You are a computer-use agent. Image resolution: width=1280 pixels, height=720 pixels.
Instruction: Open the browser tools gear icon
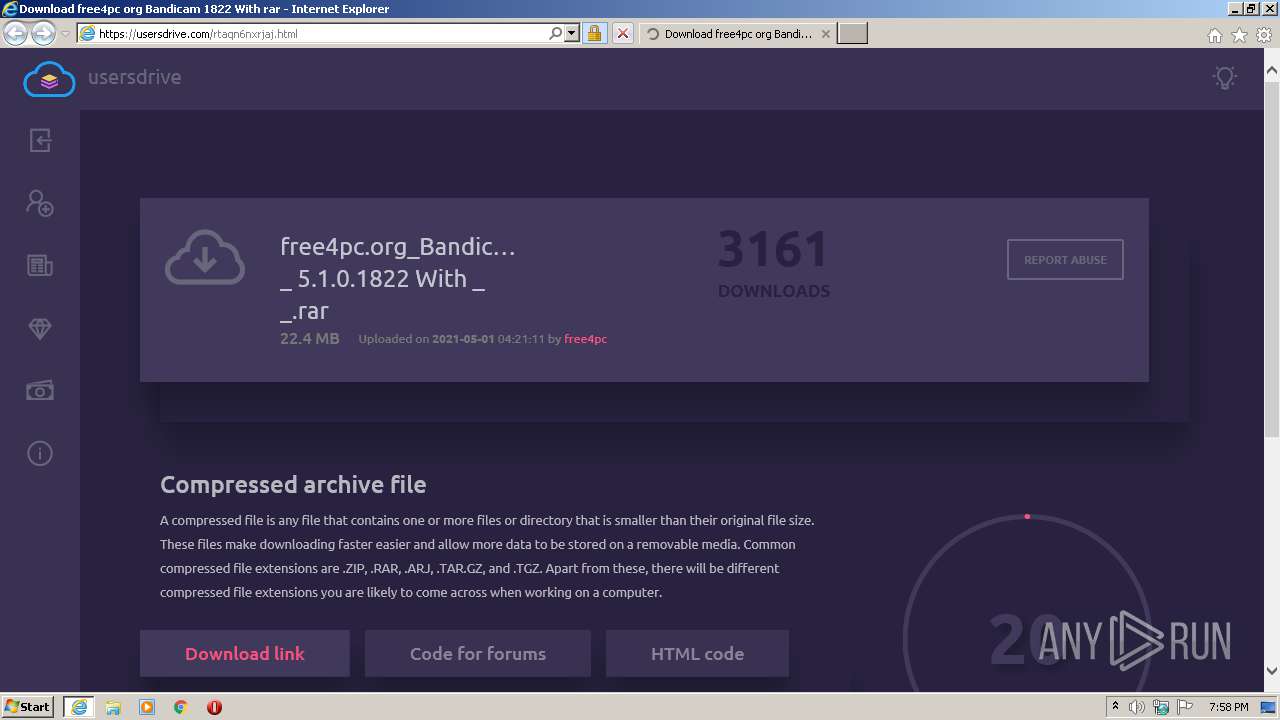coord(1263,35)
